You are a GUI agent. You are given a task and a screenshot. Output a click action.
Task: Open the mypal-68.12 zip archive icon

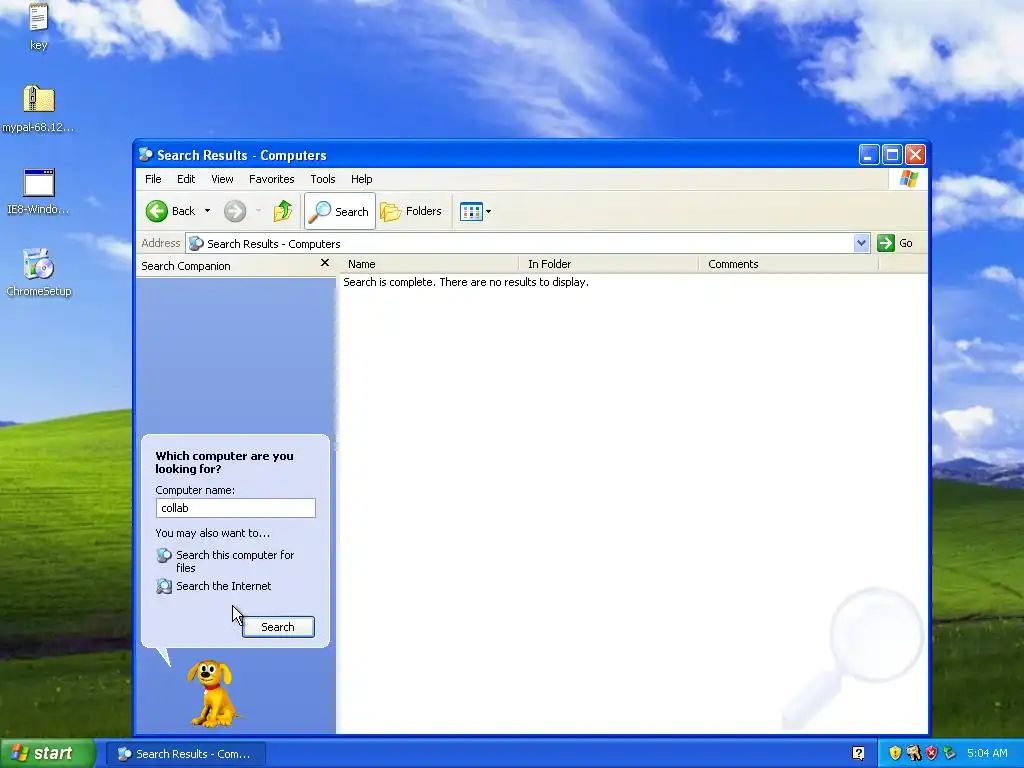click(x=38, y=108)
